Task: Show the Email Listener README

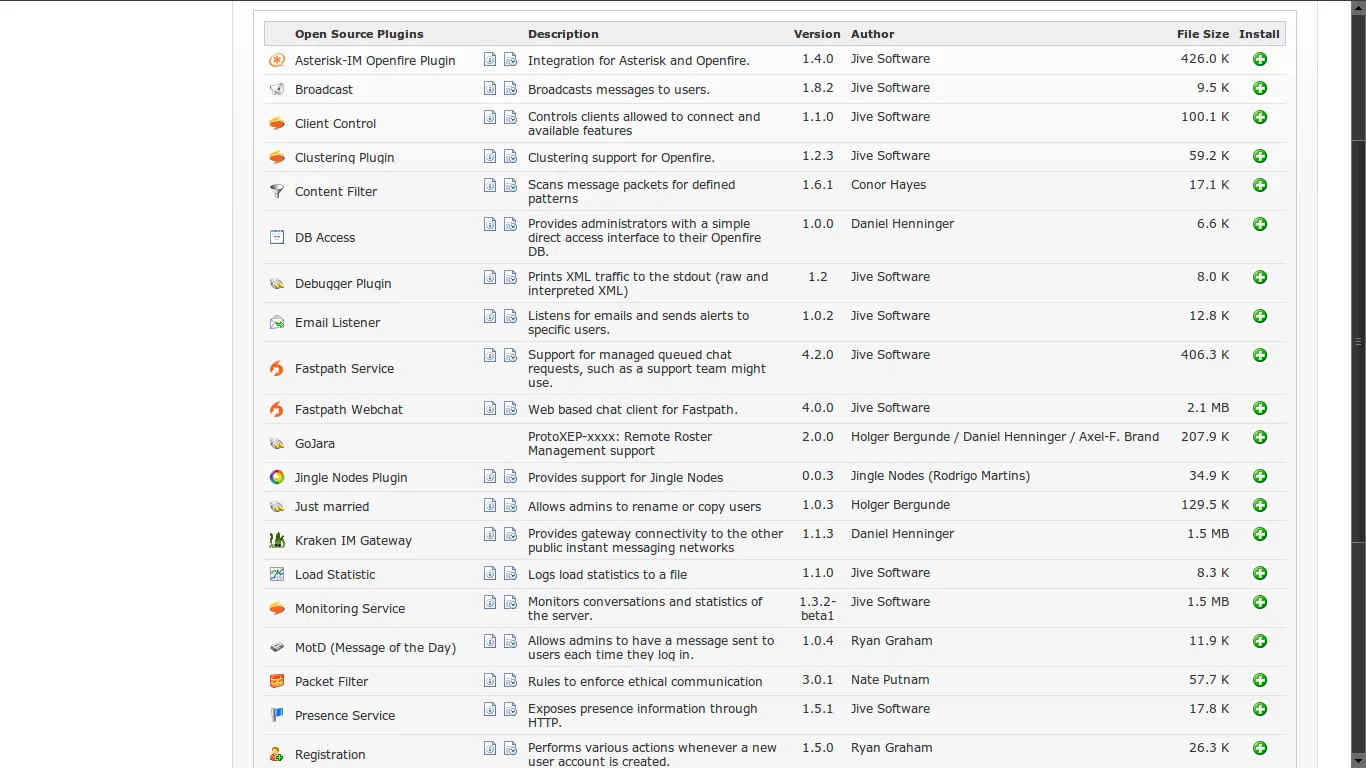Action: 490,316
